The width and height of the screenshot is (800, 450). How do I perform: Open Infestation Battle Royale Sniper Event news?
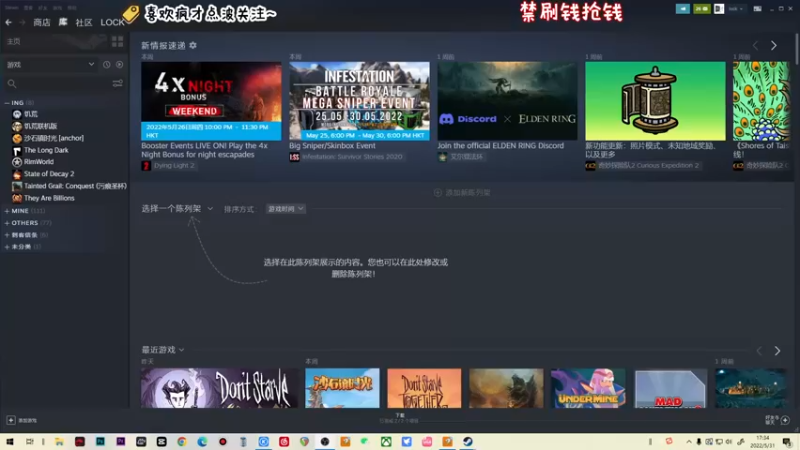tap(359, 101)
